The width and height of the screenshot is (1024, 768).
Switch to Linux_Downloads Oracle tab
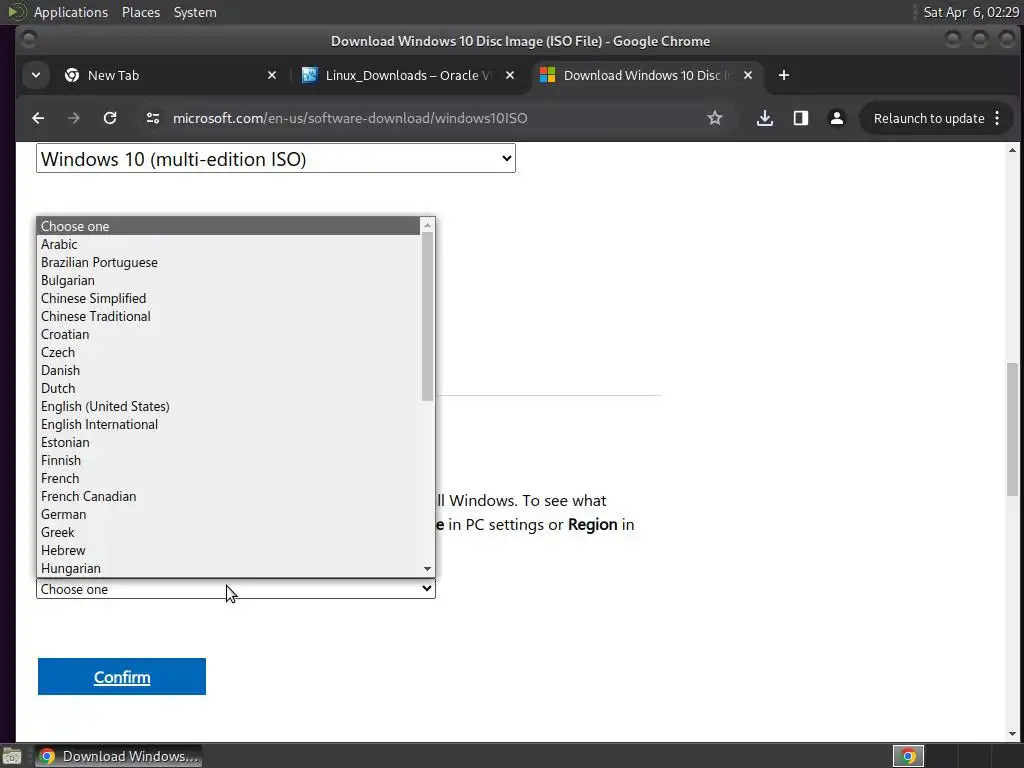[x=408, y=75]
